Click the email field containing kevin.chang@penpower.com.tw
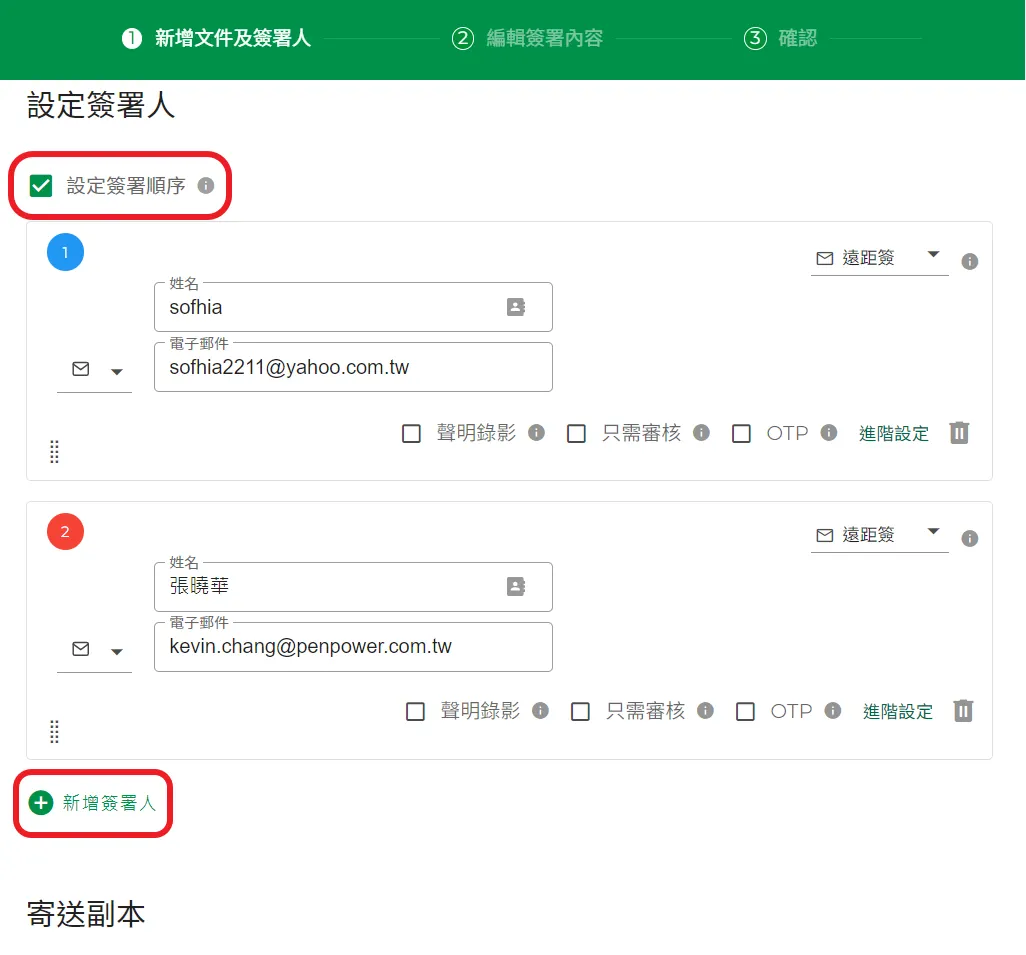The height and width of the screenshot is (955, 1026). (353, 647)
